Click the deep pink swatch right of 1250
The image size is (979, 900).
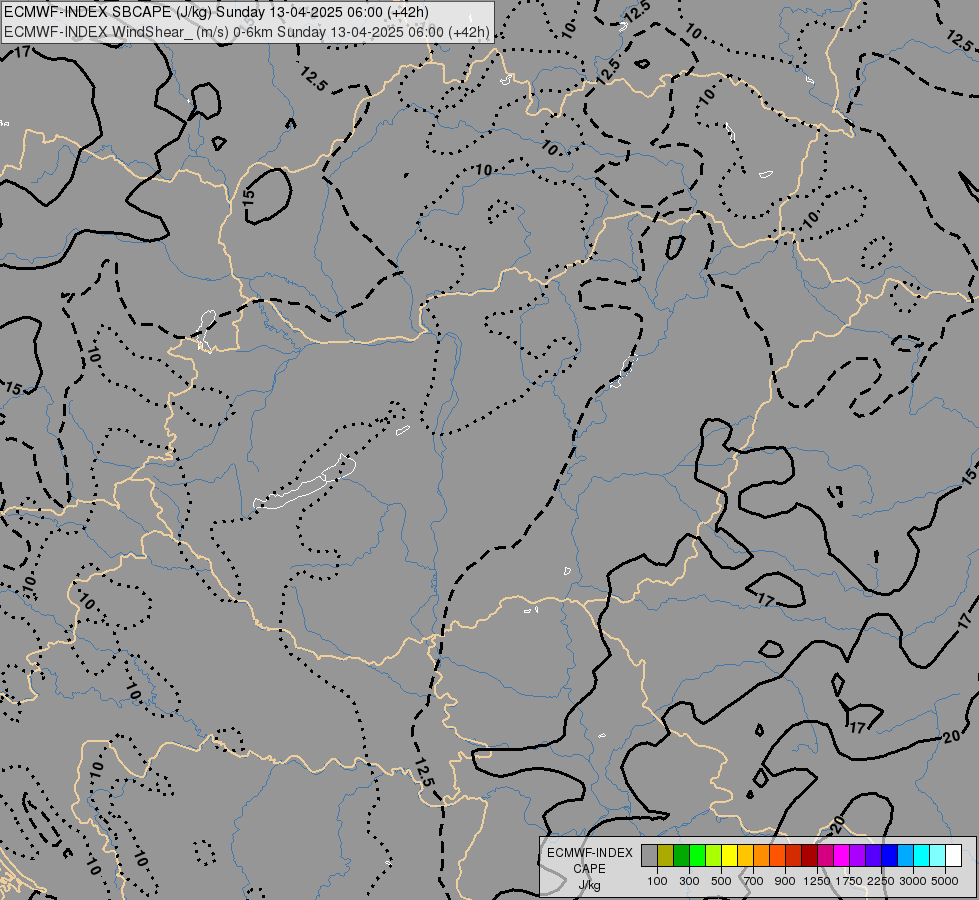click(x=825, y=856)
